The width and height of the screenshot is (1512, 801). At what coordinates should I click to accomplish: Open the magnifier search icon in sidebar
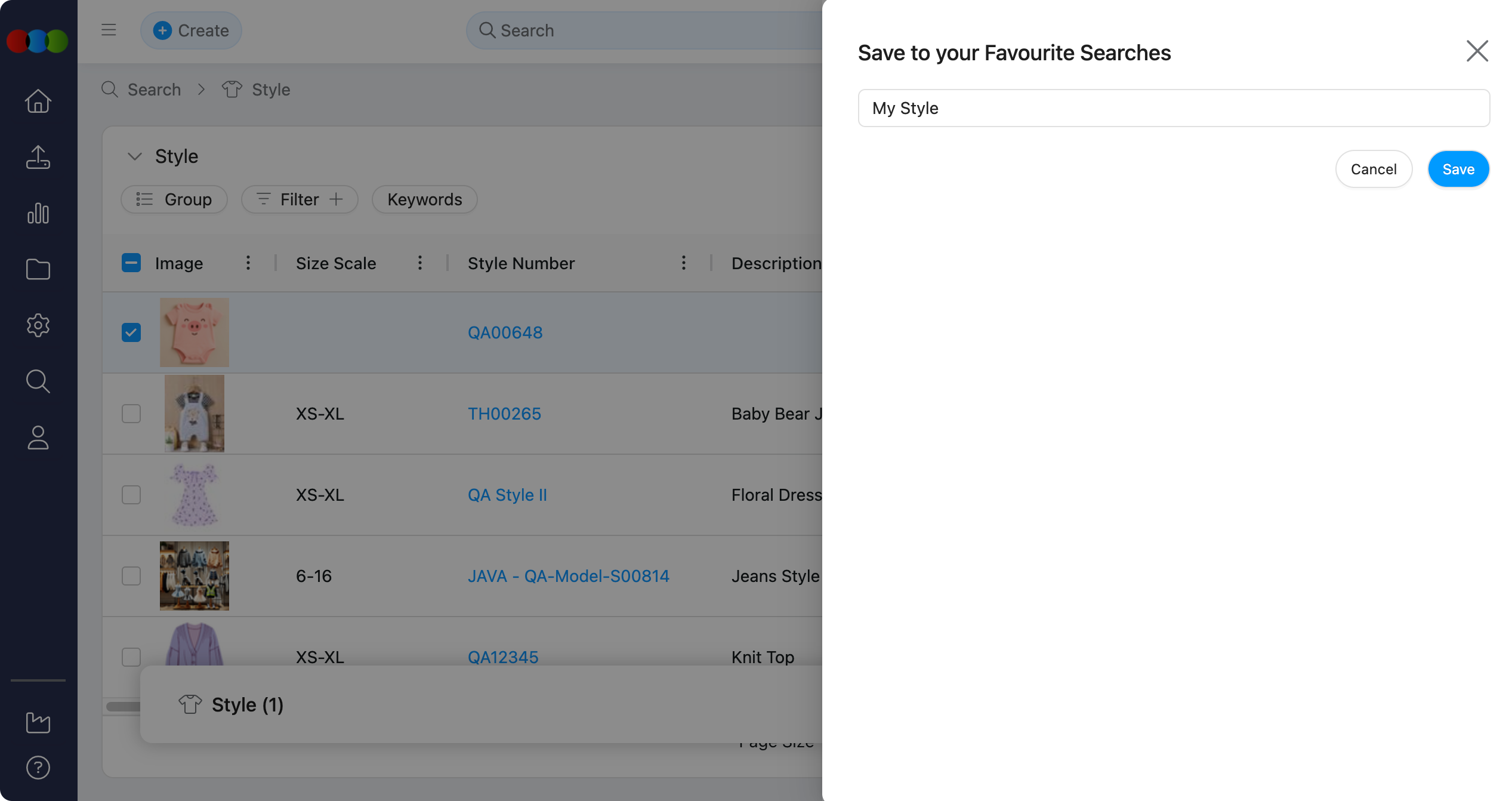click(38, 381)
